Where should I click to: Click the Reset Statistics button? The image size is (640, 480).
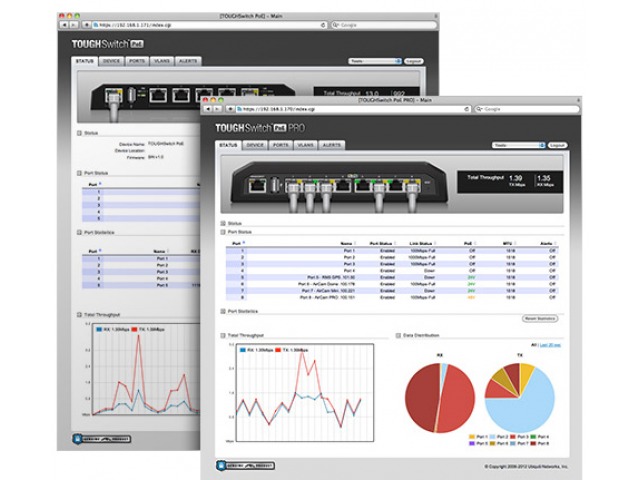point(540,318)
